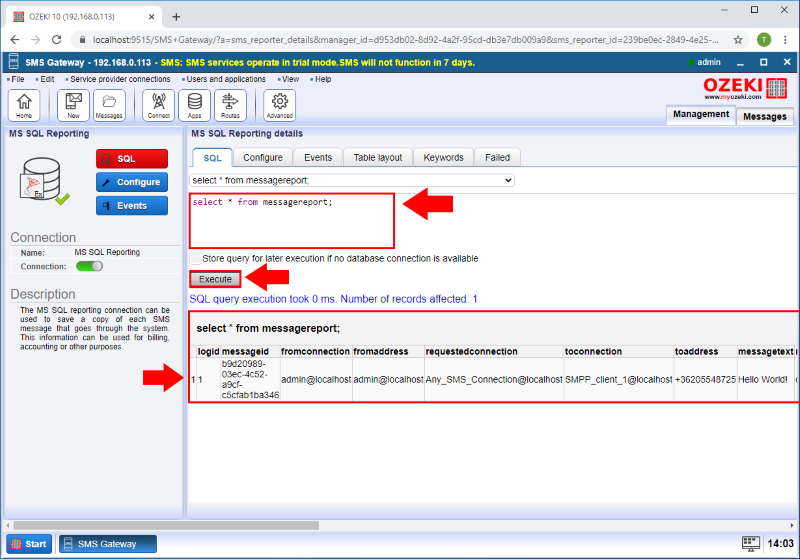Click the horizontal scrollbar thumb
The width and height of the screenshot is (800, 559).
[x=166, y=525]
